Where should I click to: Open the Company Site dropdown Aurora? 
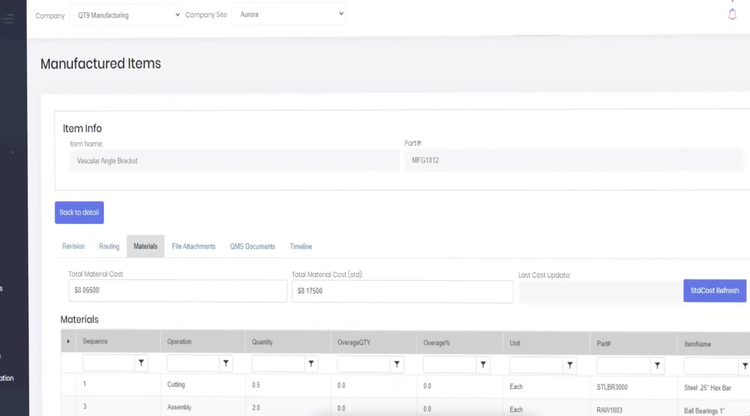(x=288, y=14)
